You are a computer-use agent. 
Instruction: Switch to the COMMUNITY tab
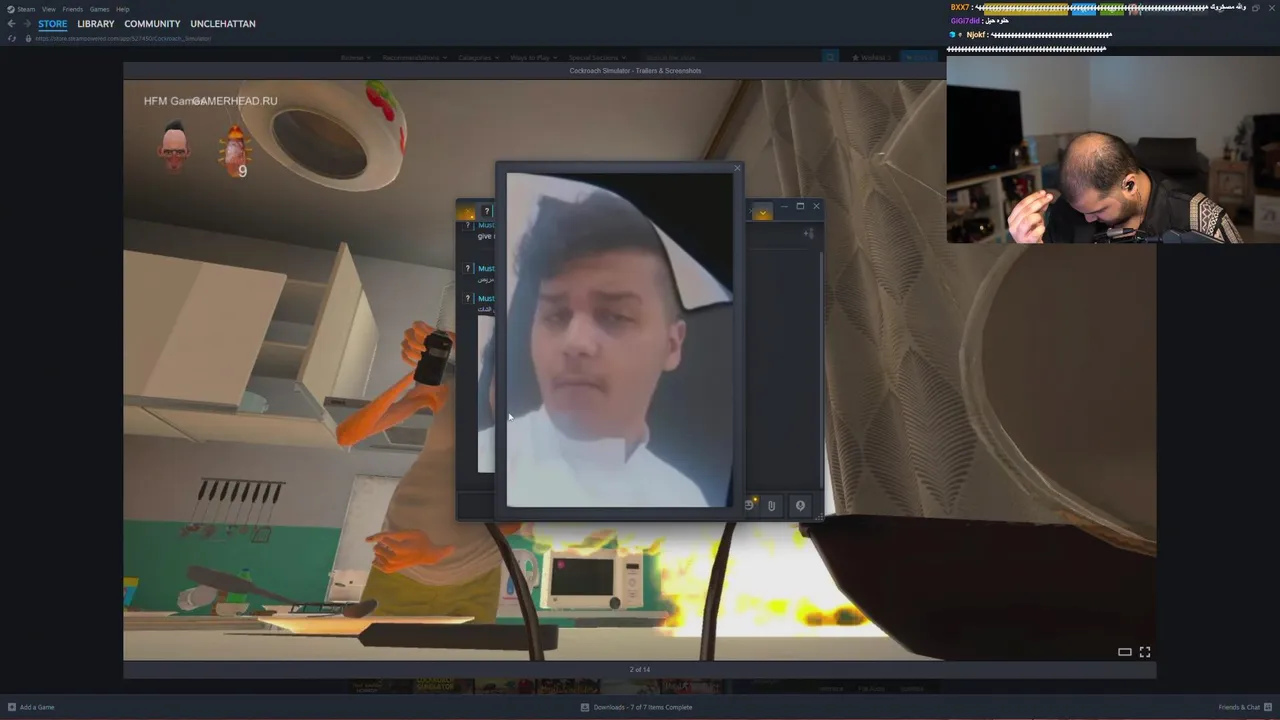click(x=152, y=24)
